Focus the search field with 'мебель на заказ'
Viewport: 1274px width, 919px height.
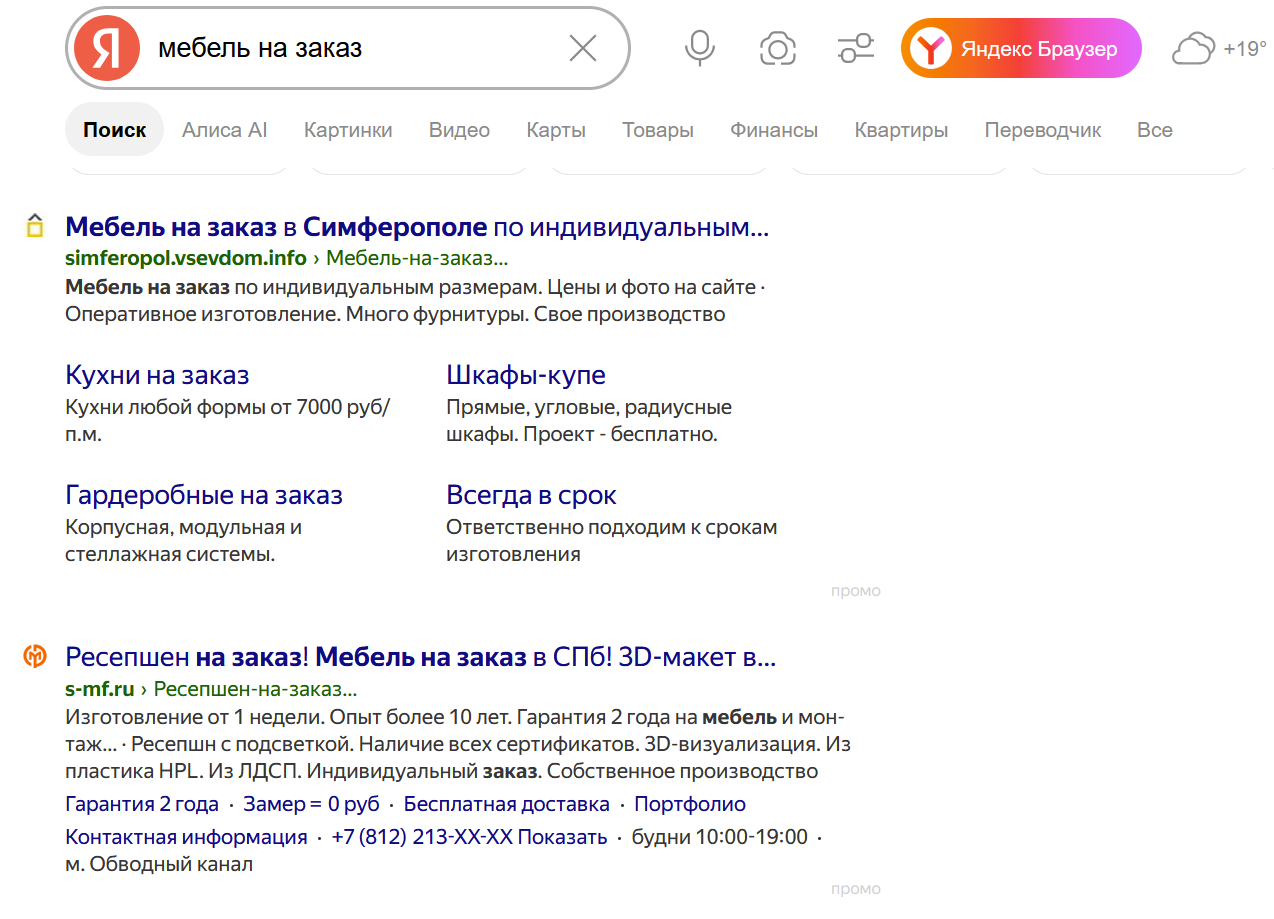350,48
